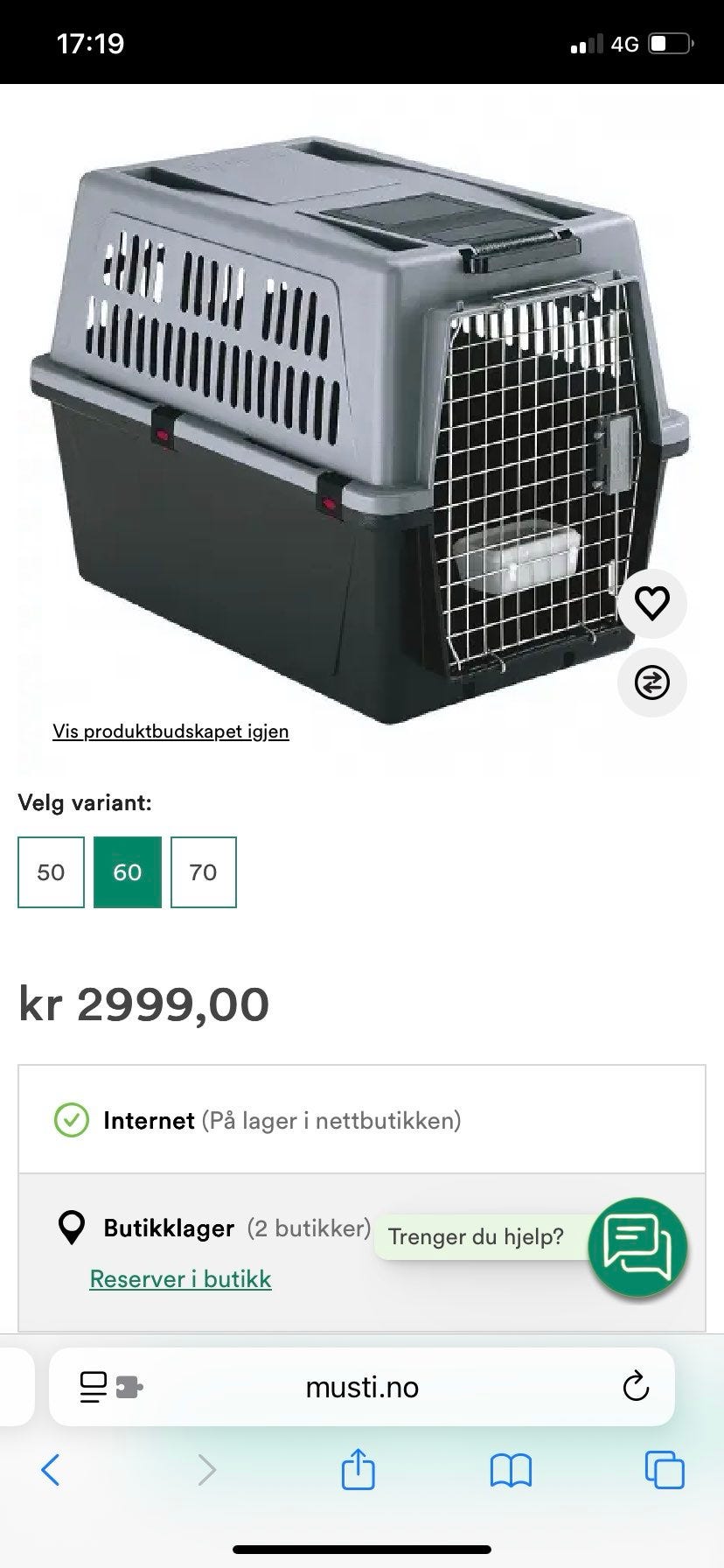Screen dimensions: 724x1568
Task: Open the page format reader menu icon
Action: point(111,1387)
